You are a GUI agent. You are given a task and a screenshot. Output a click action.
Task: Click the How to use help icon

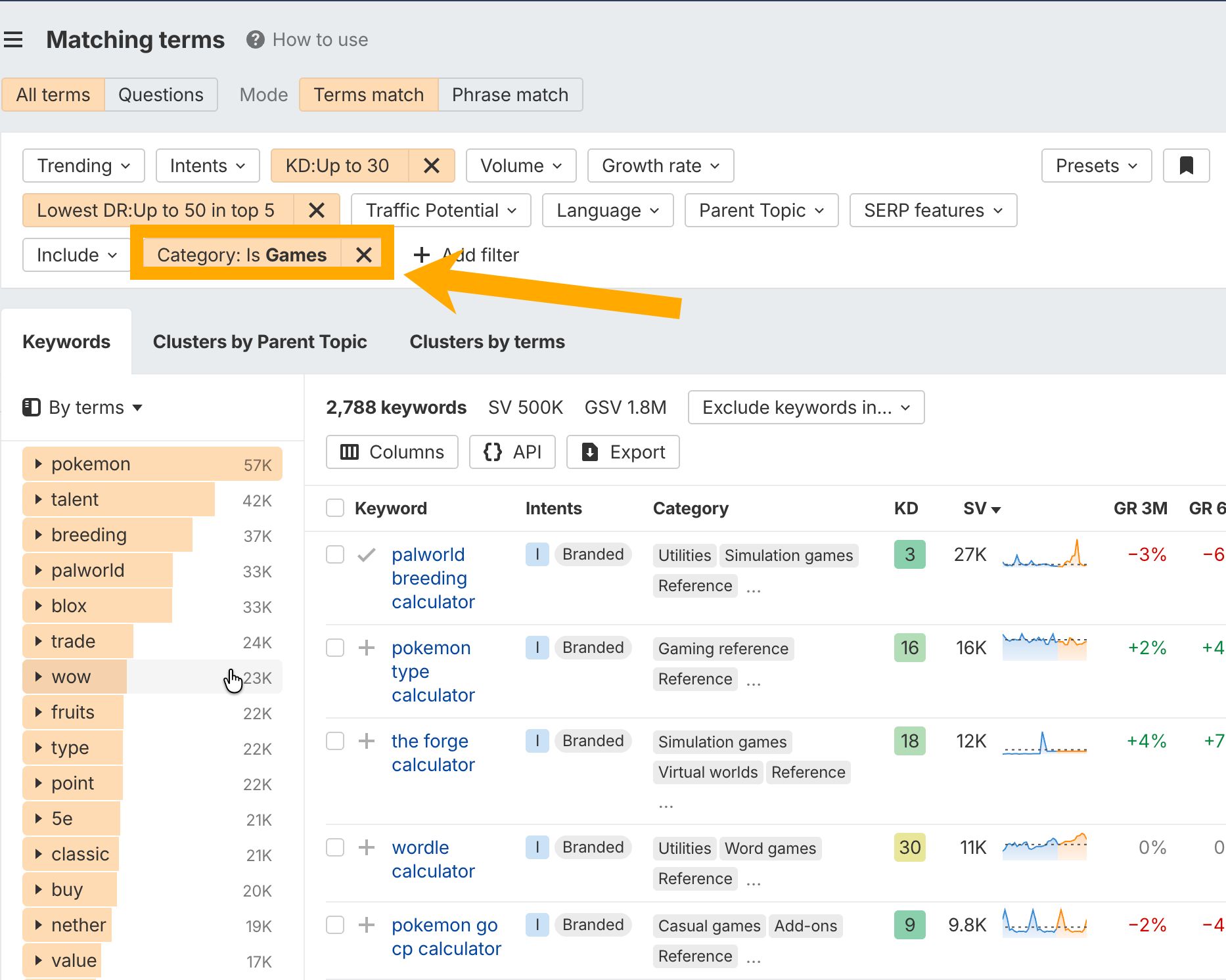click(x=255, y=39)
